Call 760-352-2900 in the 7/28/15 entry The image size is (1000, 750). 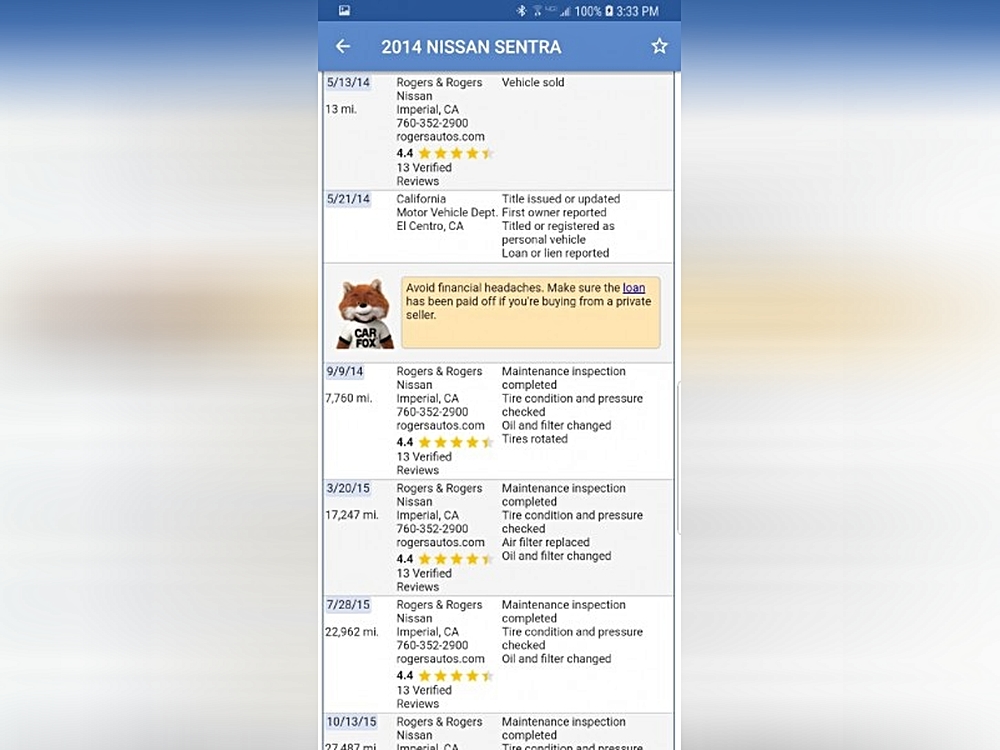432,645
